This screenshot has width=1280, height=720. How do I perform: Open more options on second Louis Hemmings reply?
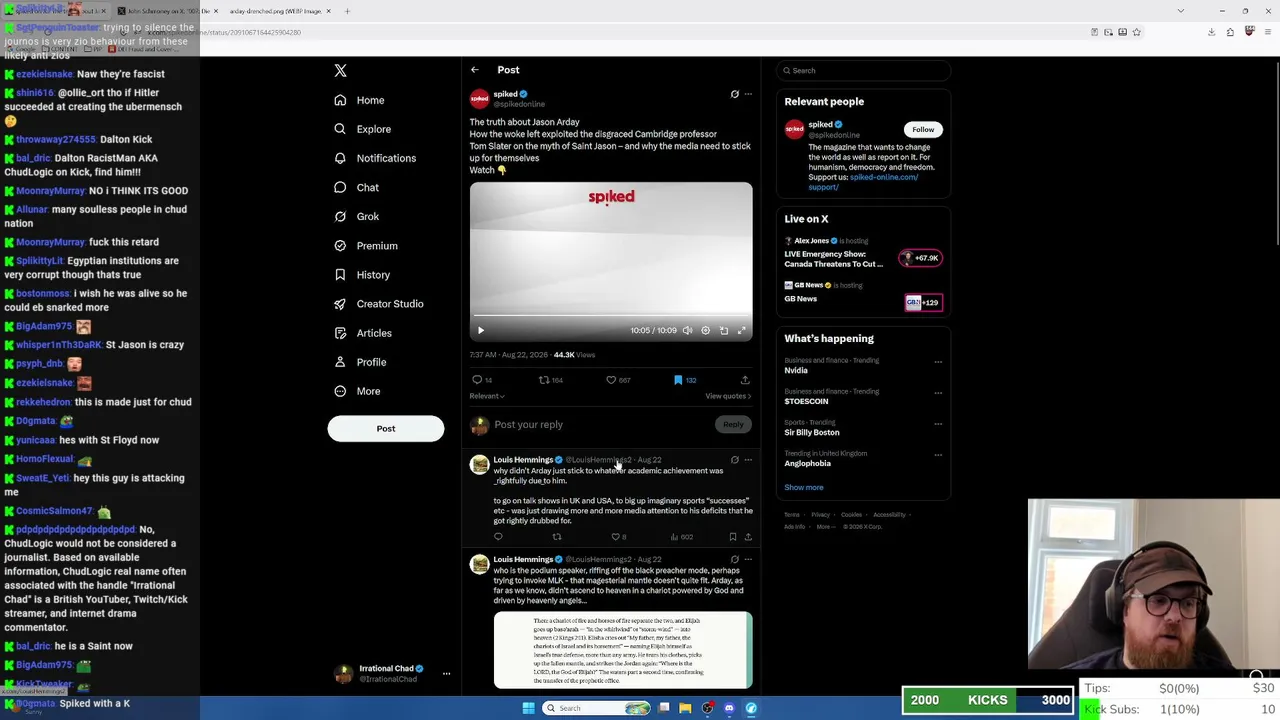(x=748, y=560)
